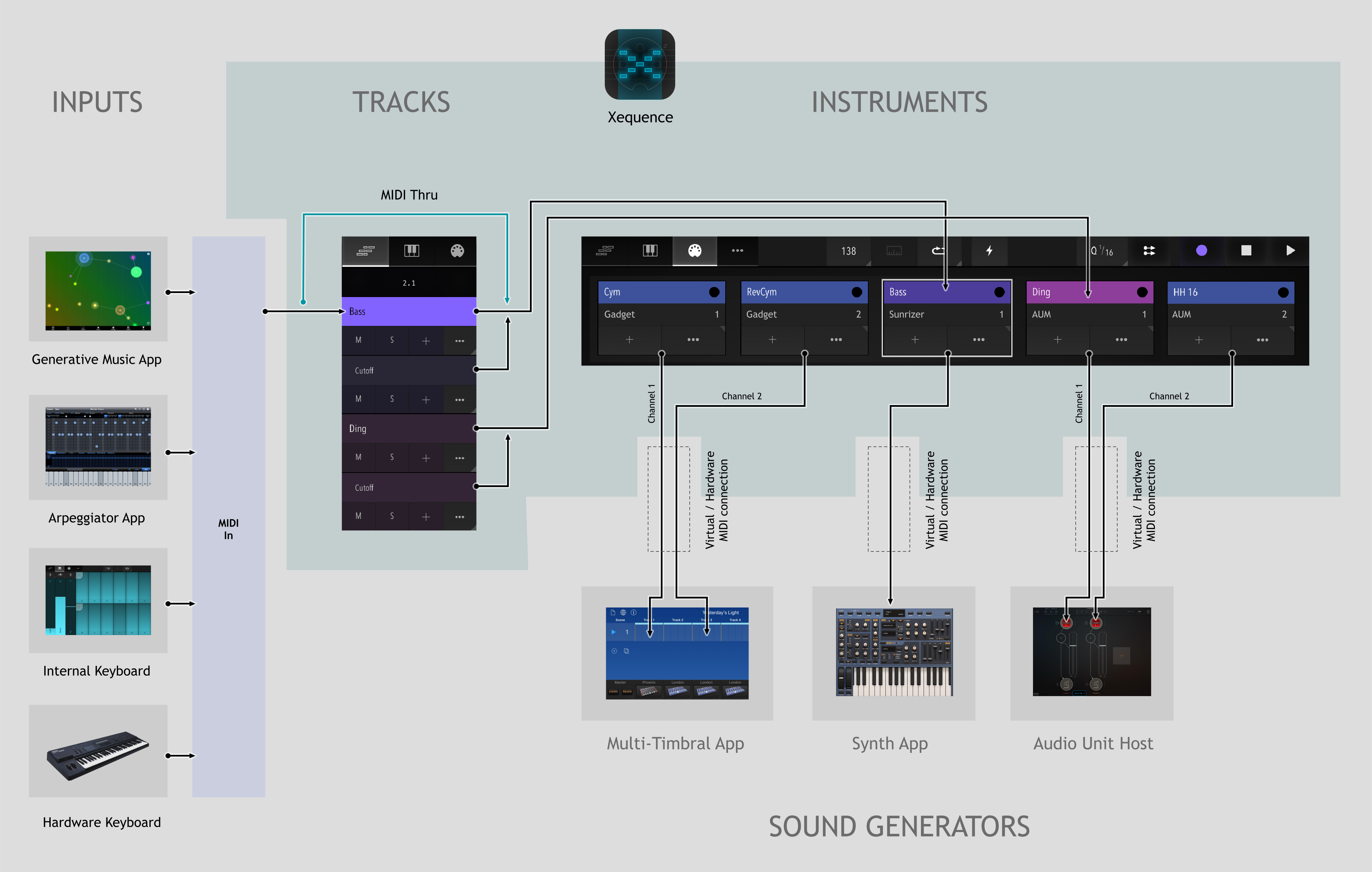Switch to instruments palette tab in tracks panel

click(457, 251)
